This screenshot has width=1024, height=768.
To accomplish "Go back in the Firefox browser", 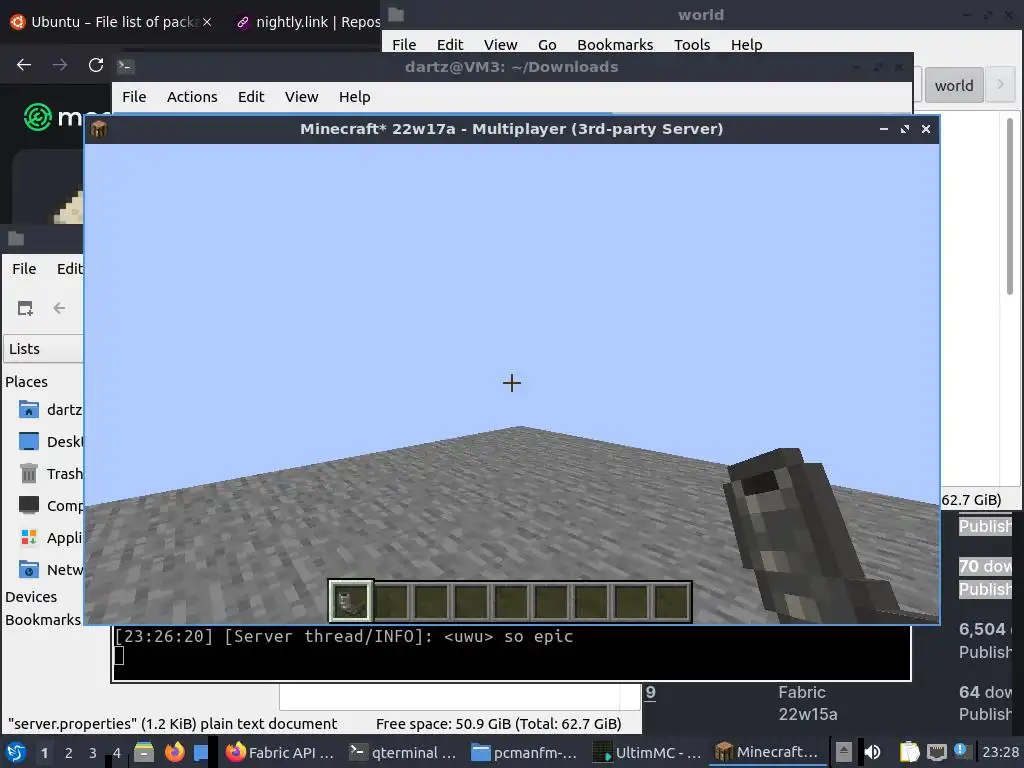I will [24, 65].
